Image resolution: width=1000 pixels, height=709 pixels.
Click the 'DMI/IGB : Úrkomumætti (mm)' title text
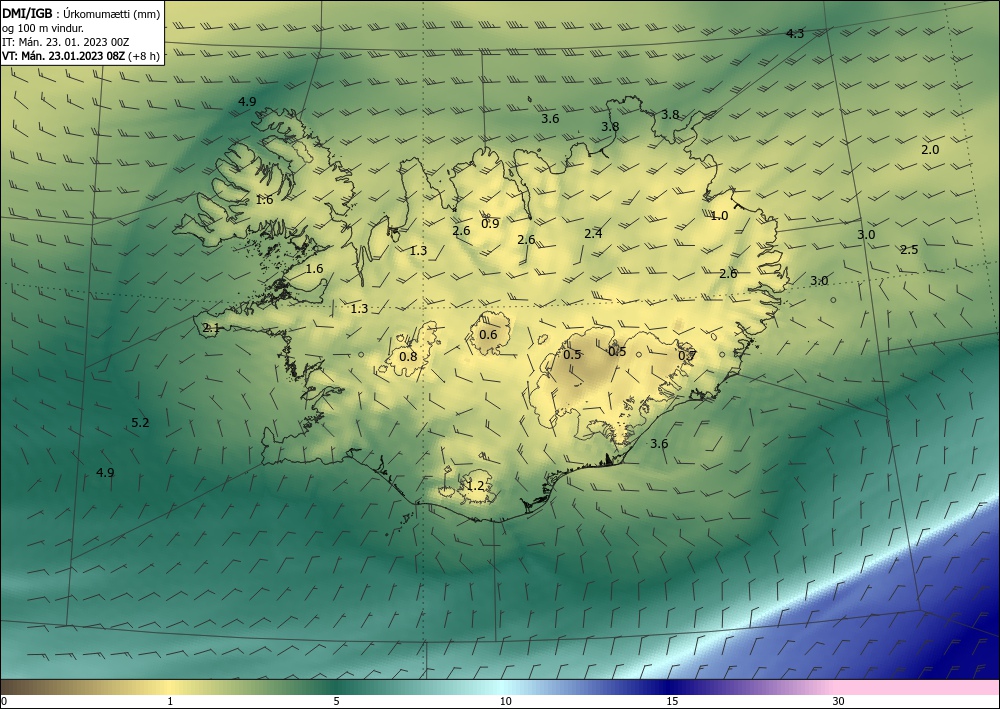pos(81,14)
